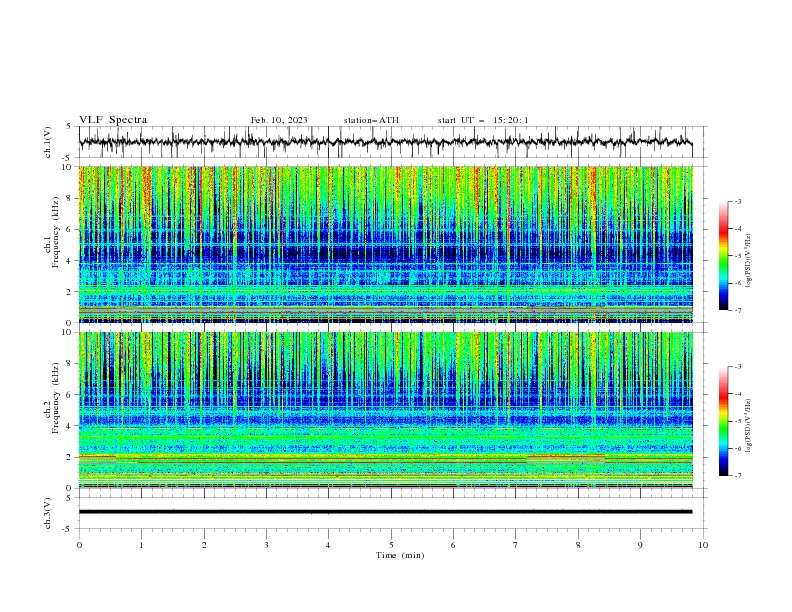792x612 pixels.
Task: Click the lower colorbar log(PSD) label
Action: 748,426
